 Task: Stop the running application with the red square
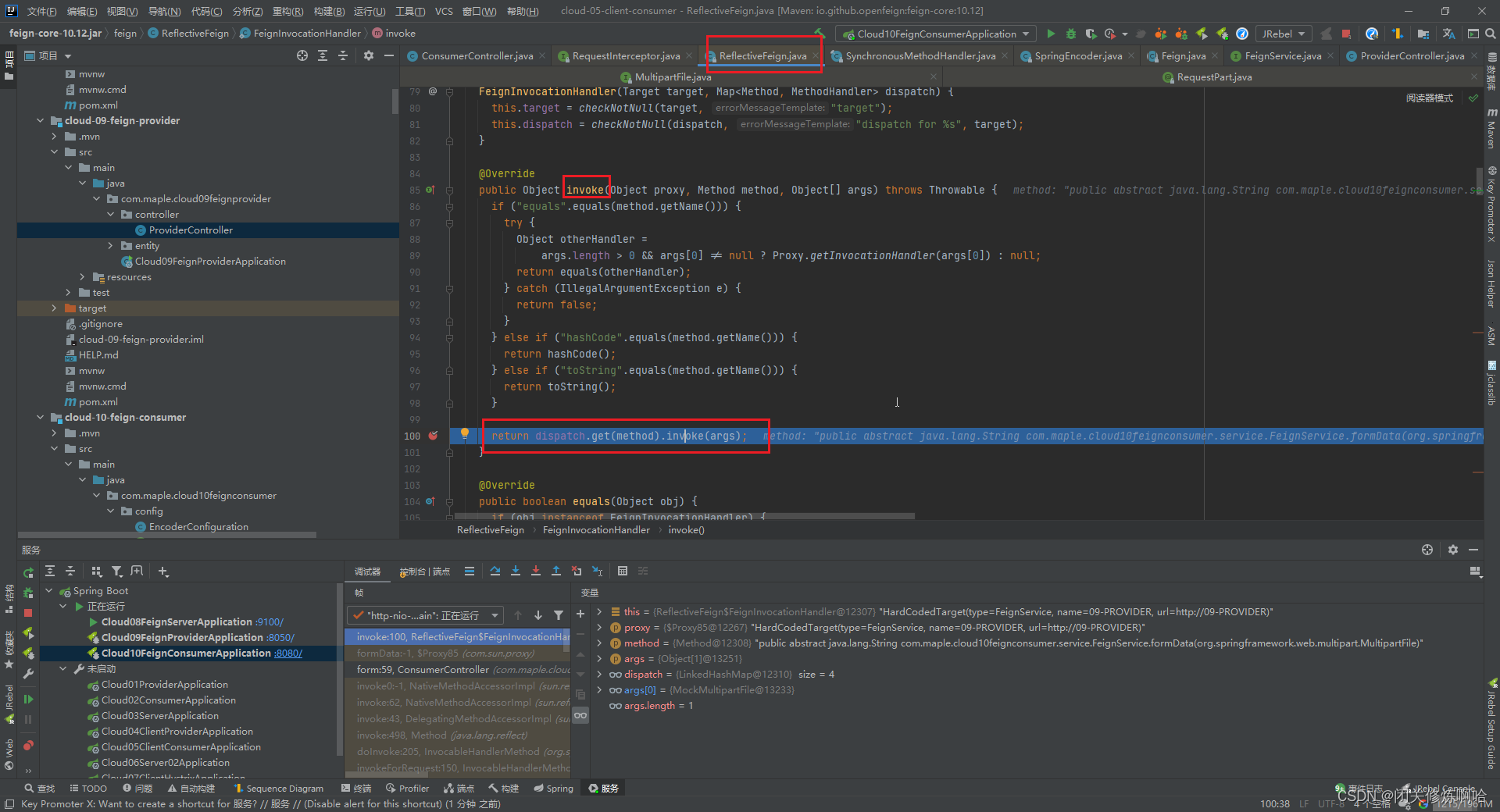point(1346,34)
